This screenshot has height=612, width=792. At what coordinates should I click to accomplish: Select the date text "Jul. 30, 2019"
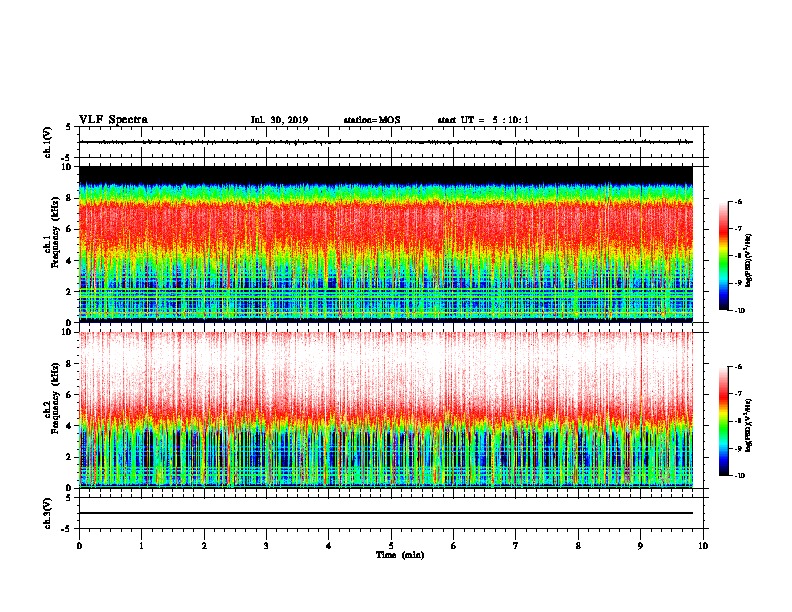279,120
